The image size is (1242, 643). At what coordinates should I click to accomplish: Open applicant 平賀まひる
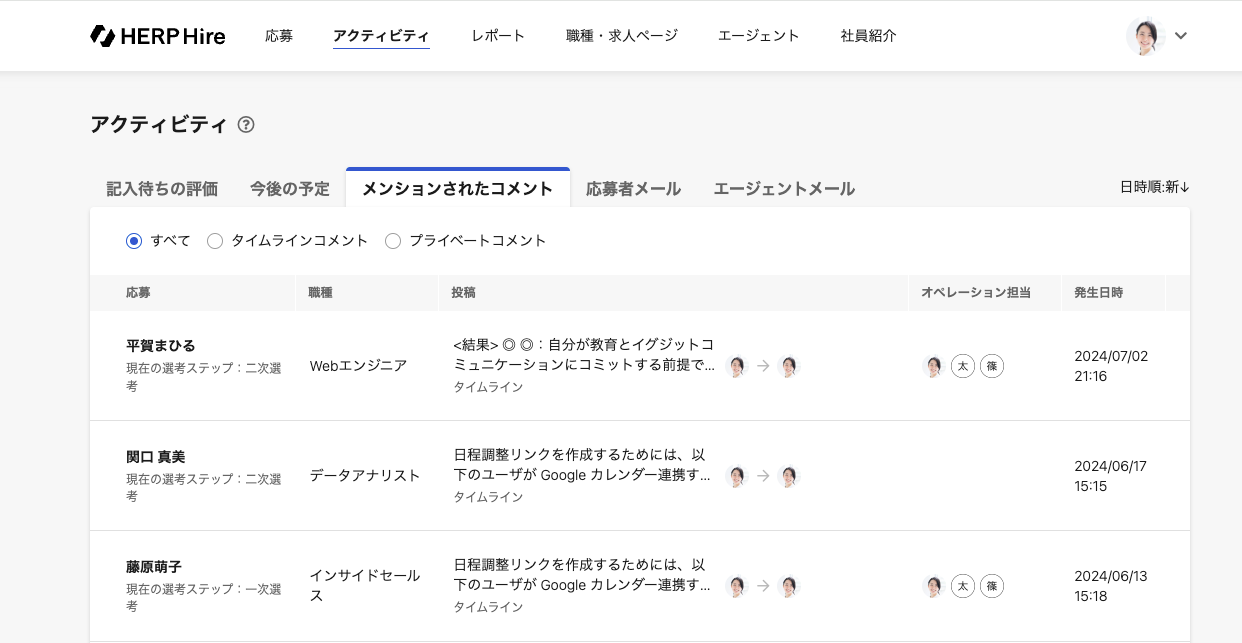[161, 346]
